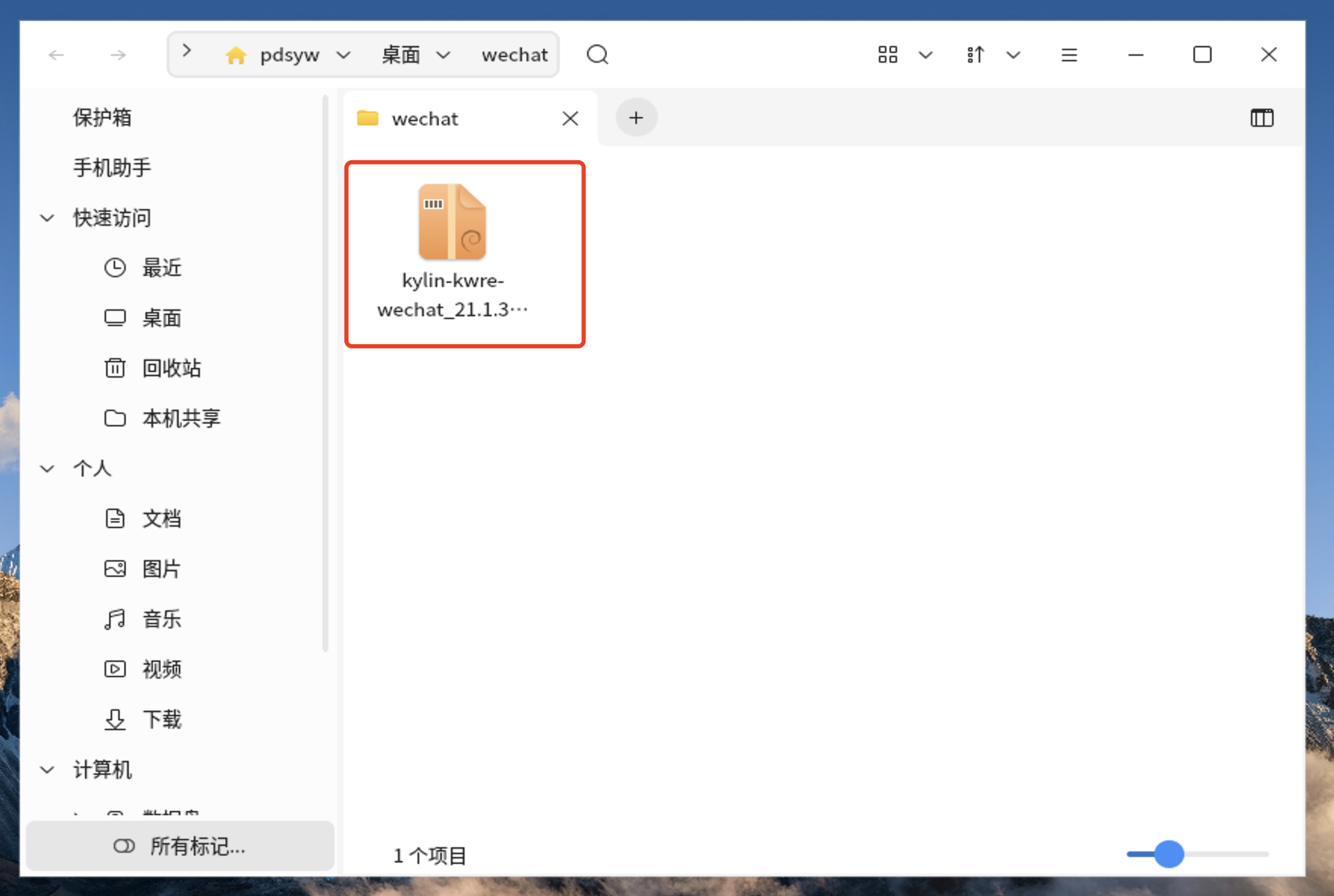Maximize the file manager window
The height and width of the screenshot is (896, 1334).
1202,54
